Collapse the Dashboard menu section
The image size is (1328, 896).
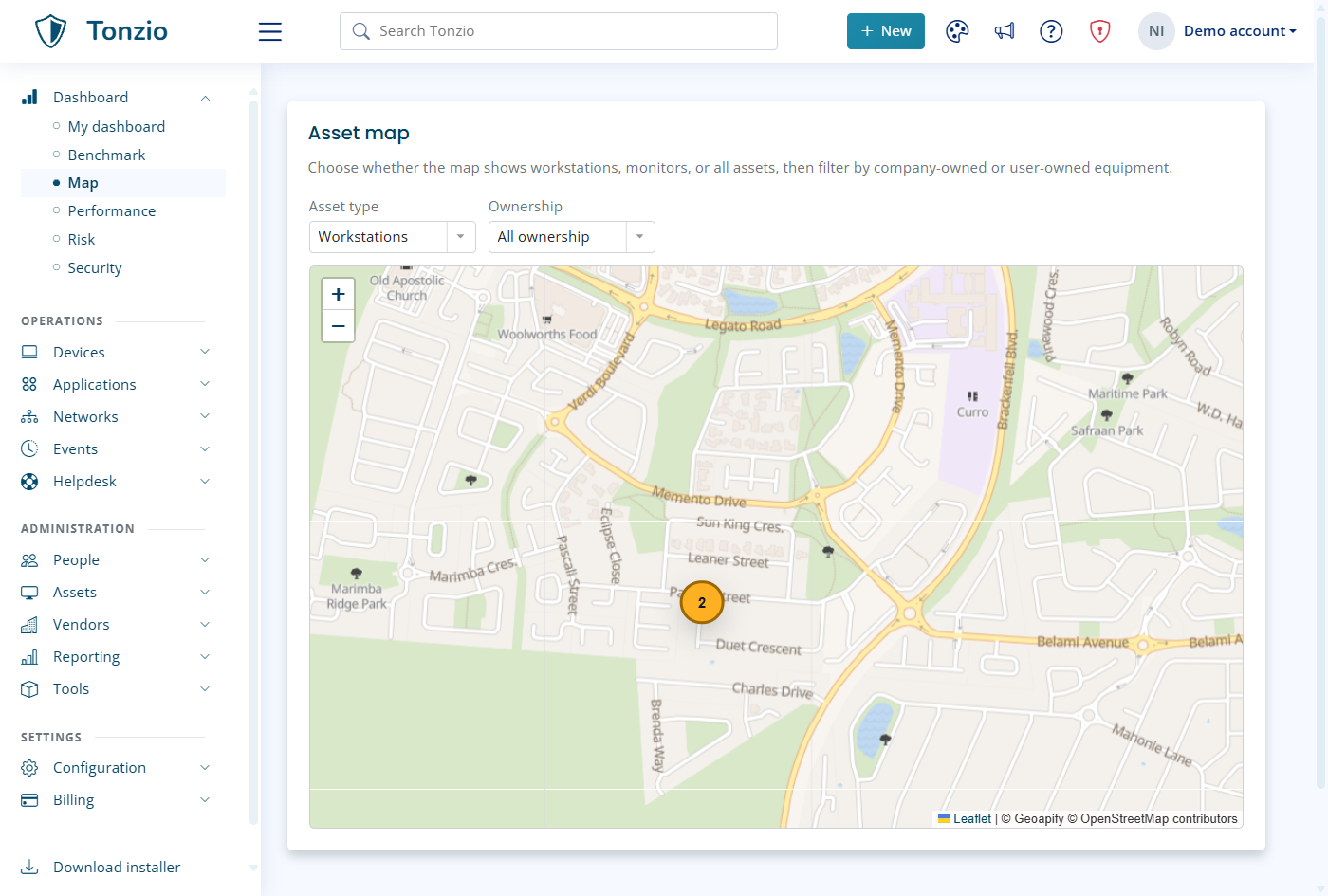pyautogui.click(x=205, y=98)
